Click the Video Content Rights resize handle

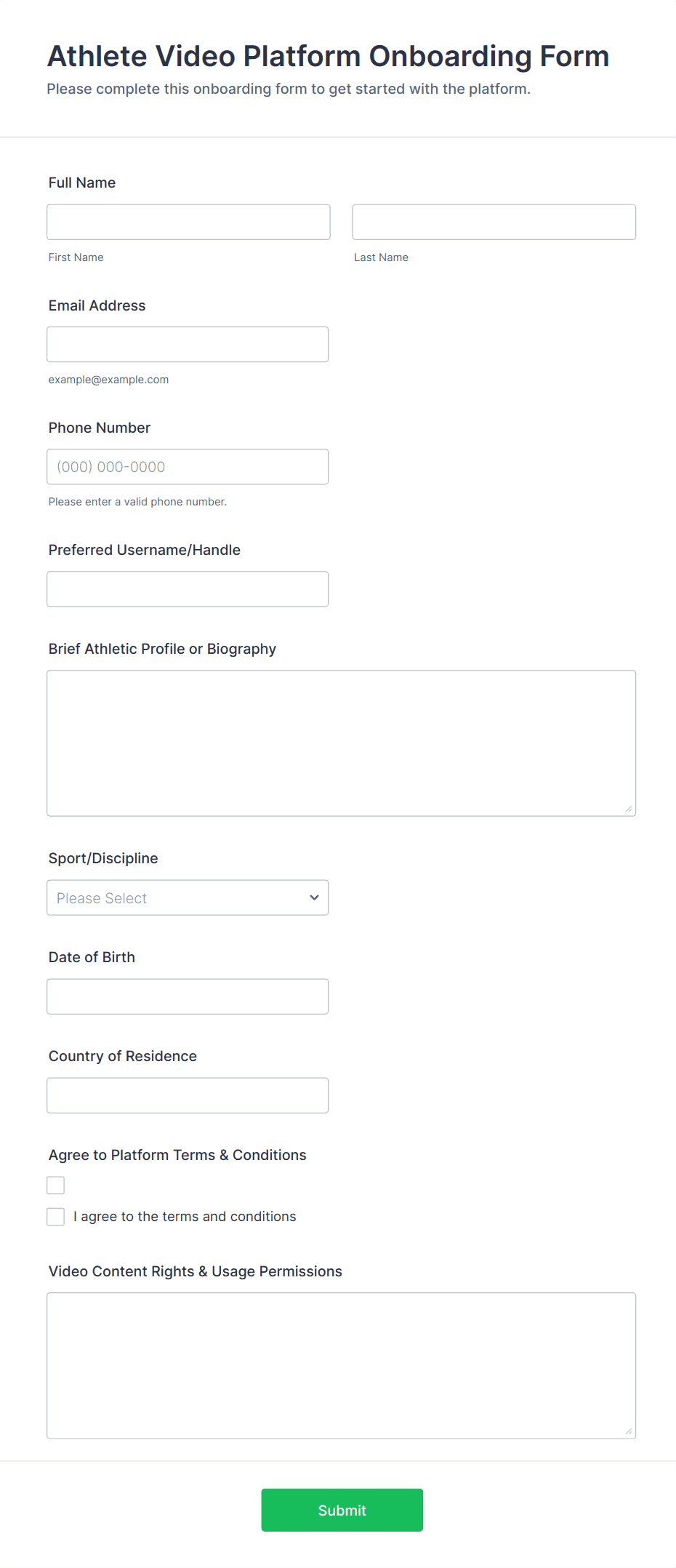tap(629, 1431)
